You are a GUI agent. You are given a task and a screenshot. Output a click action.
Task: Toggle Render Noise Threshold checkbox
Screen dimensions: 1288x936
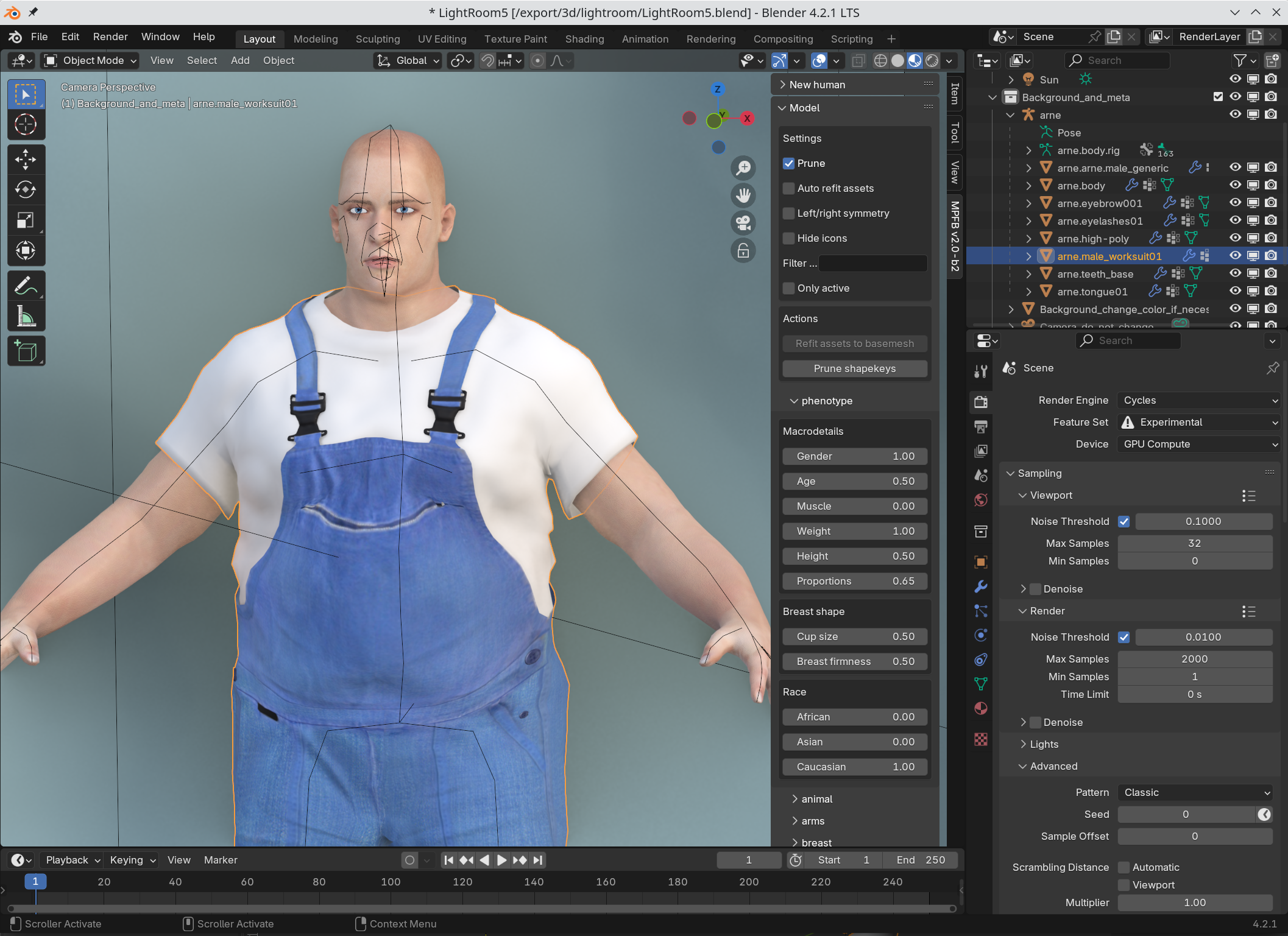tap(1124, 637)
